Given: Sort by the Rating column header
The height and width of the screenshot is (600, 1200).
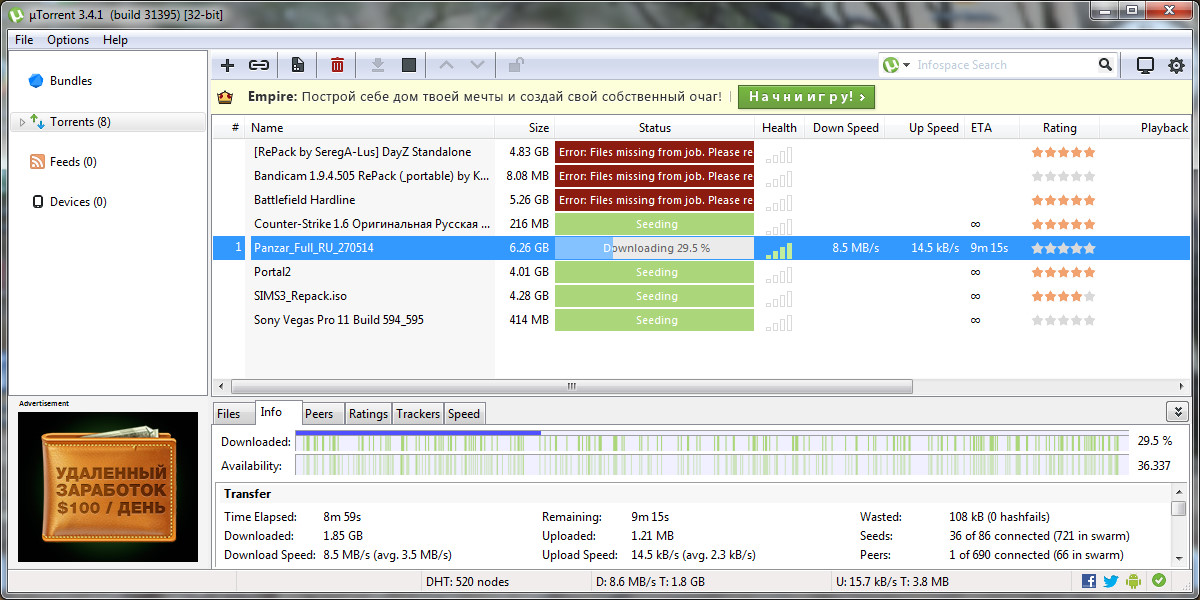Looking at the screenshot, I should click(1060, 128).
